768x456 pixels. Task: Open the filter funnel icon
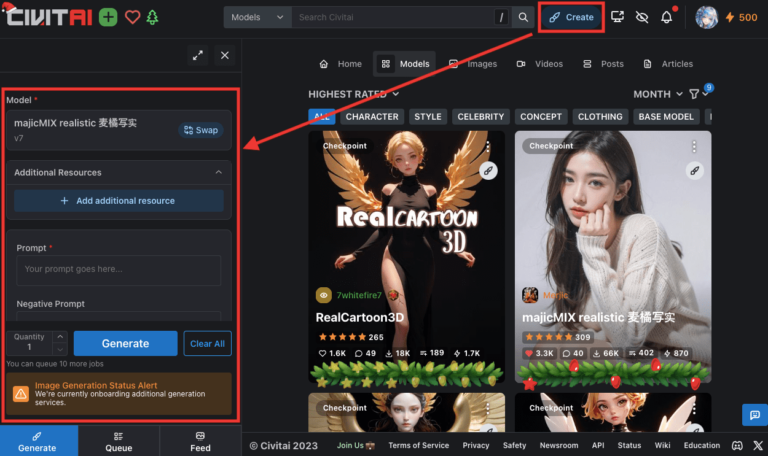tap(694, 94)
